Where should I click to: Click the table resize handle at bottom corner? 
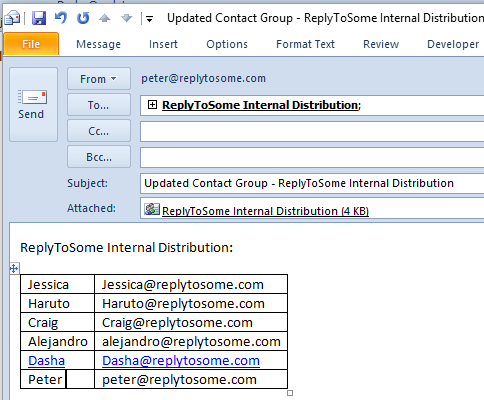290,393
